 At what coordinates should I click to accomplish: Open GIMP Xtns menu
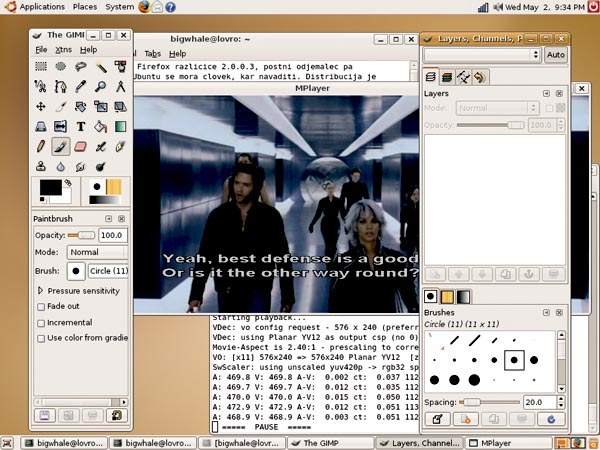64,50
